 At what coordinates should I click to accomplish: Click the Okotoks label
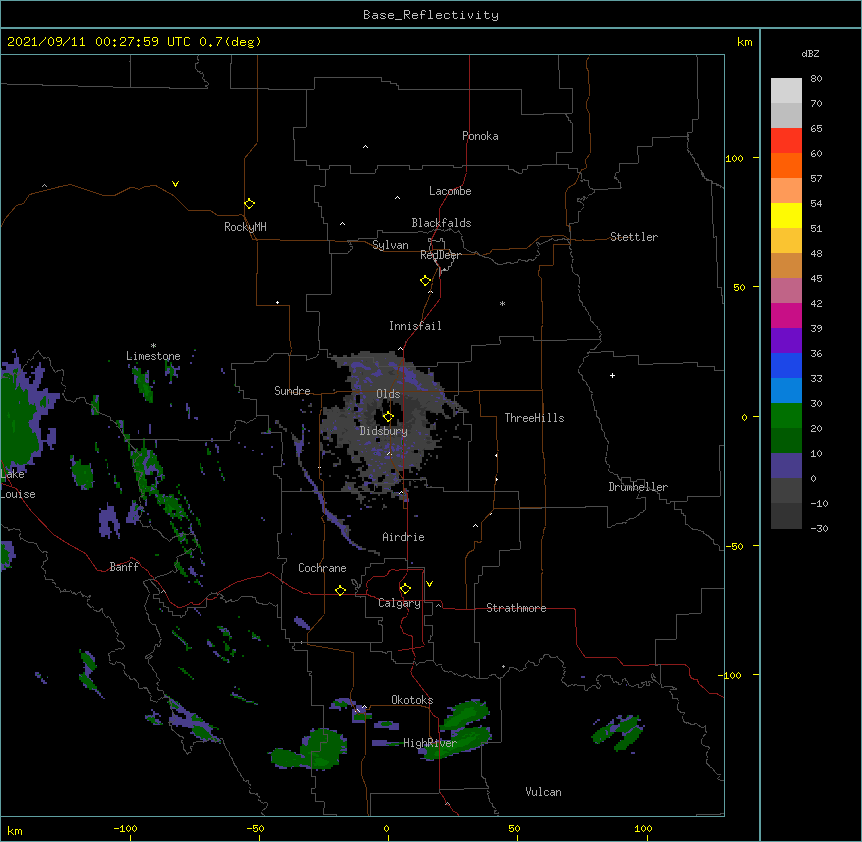(412, 700)
